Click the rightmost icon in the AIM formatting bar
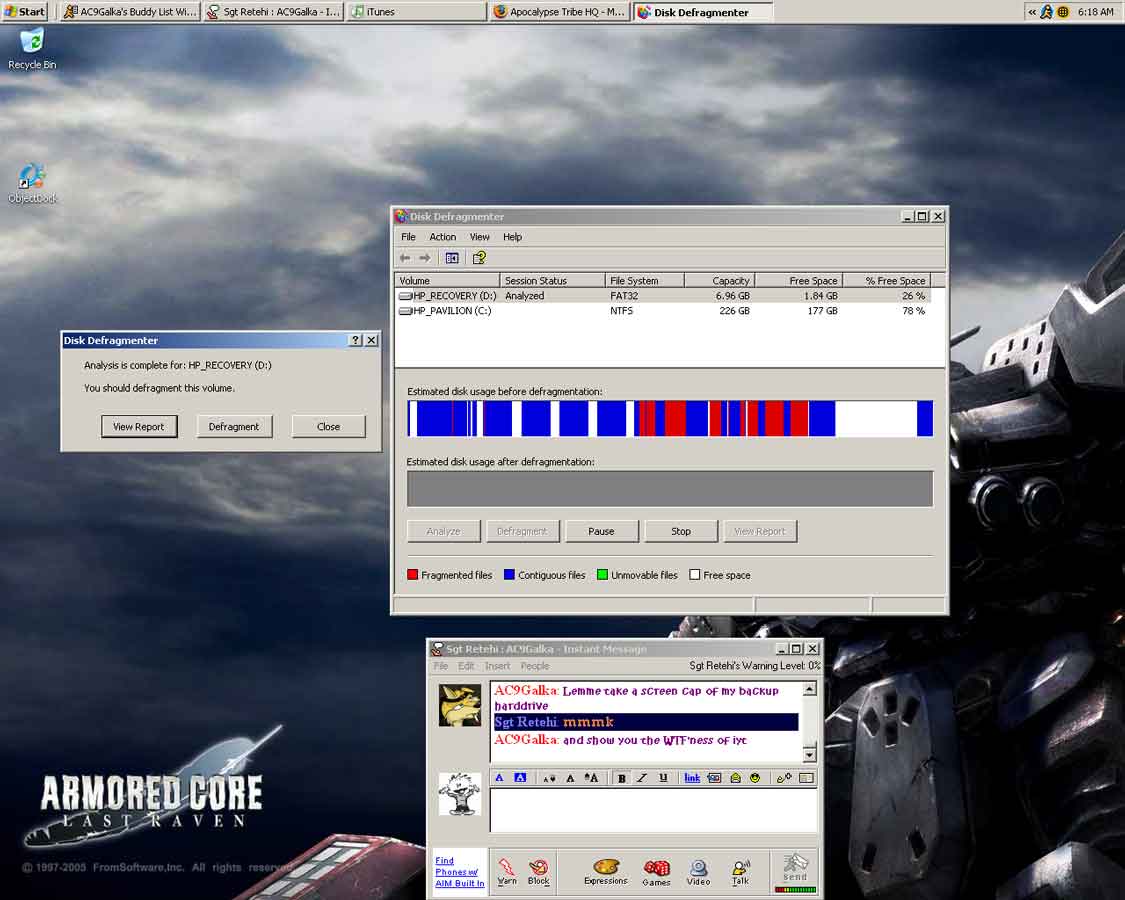This screenshot has height=900, width=1125. (806, 778)
